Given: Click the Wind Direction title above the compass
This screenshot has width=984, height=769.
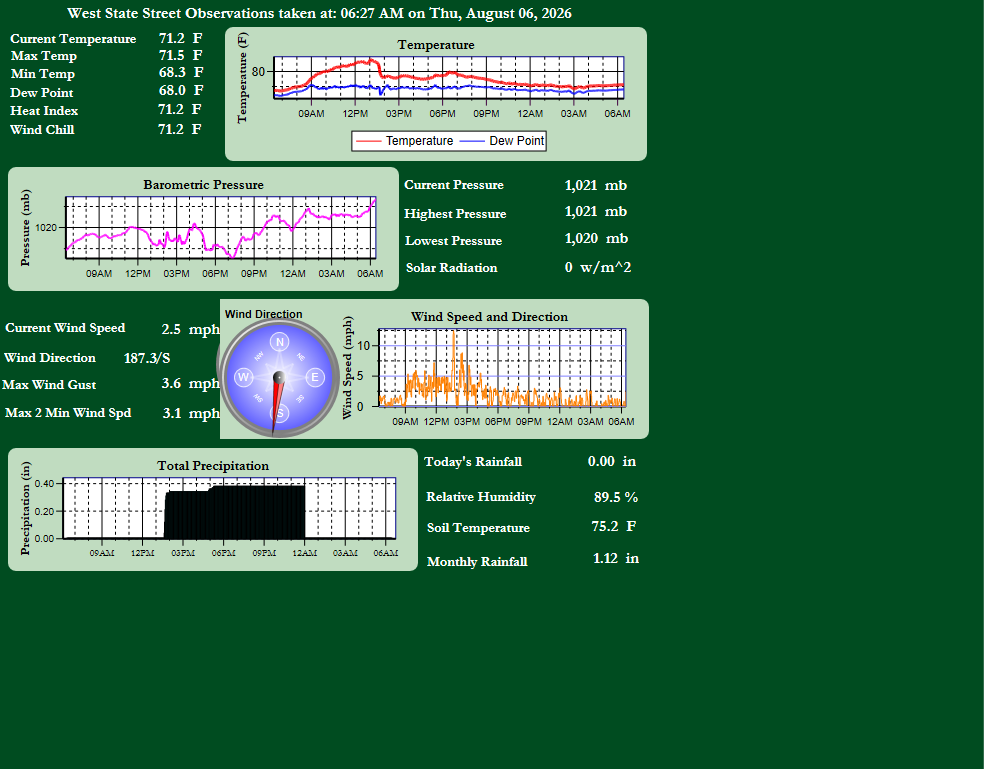Looking at the screenshot, I should click(264, 314).
